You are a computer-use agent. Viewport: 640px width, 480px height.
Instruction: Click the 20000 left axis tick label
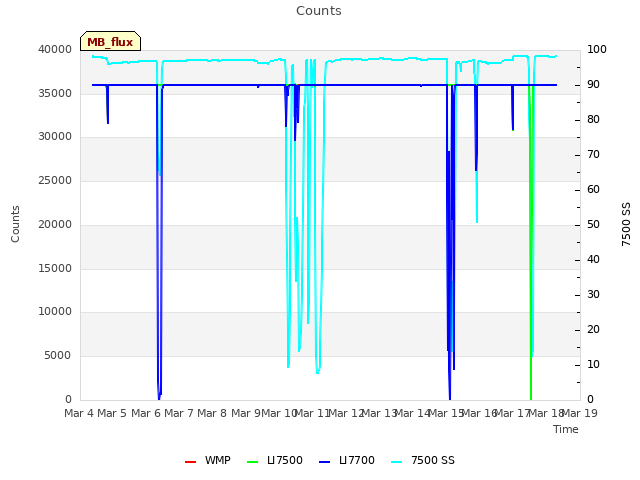pyautogui.click(x=55, y=224)
